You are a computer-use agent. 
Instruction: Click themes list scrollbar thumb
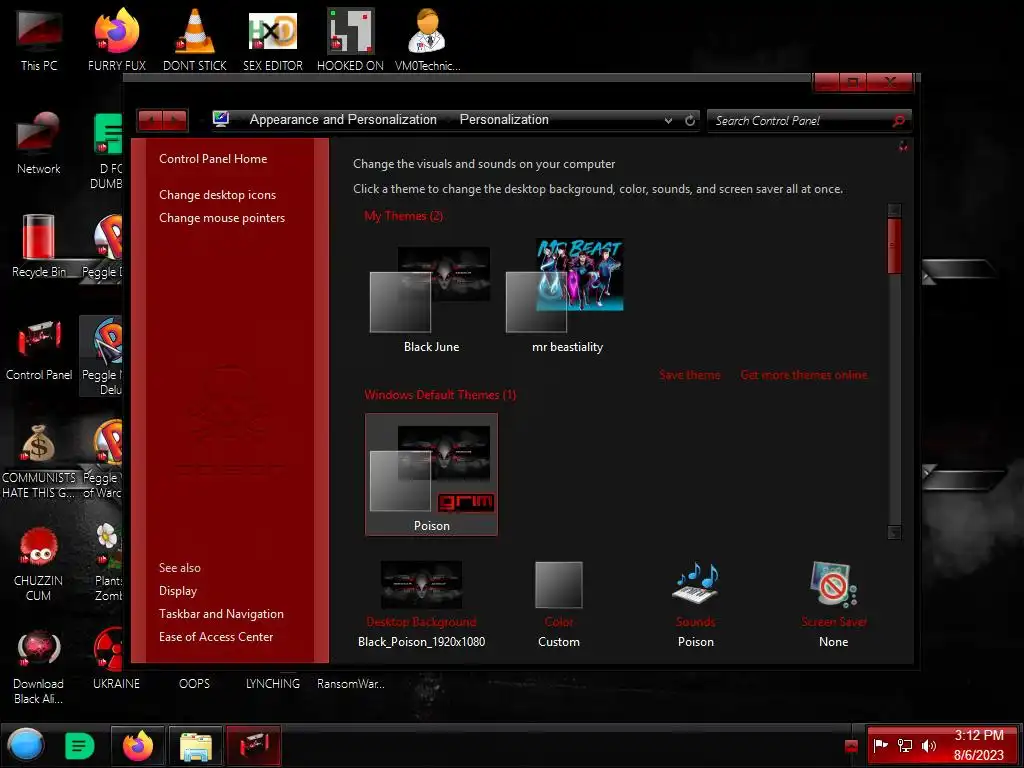point(894,246)
